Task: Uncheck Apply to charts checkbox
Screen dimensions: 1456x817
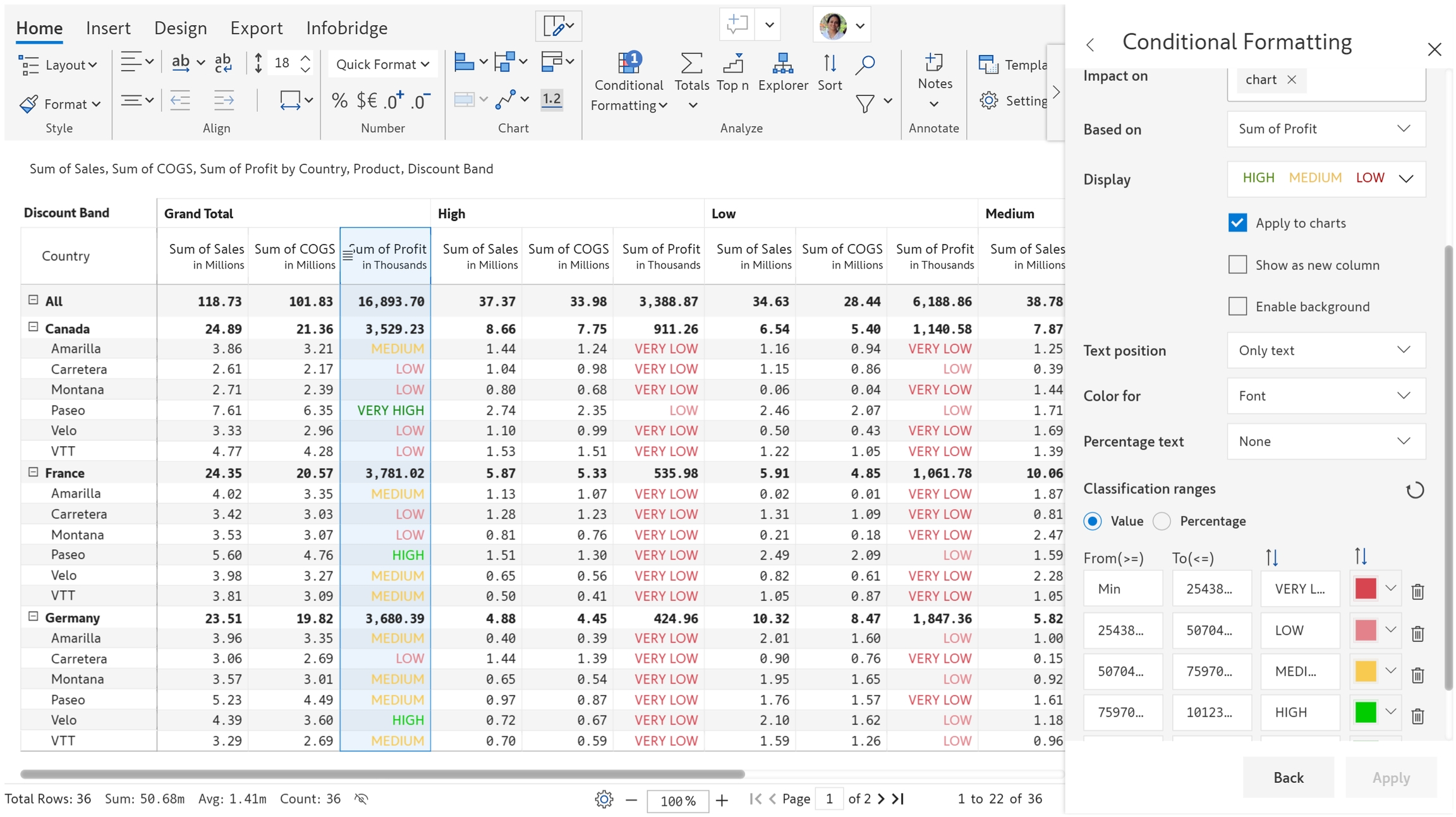Action: [1237, 223]
